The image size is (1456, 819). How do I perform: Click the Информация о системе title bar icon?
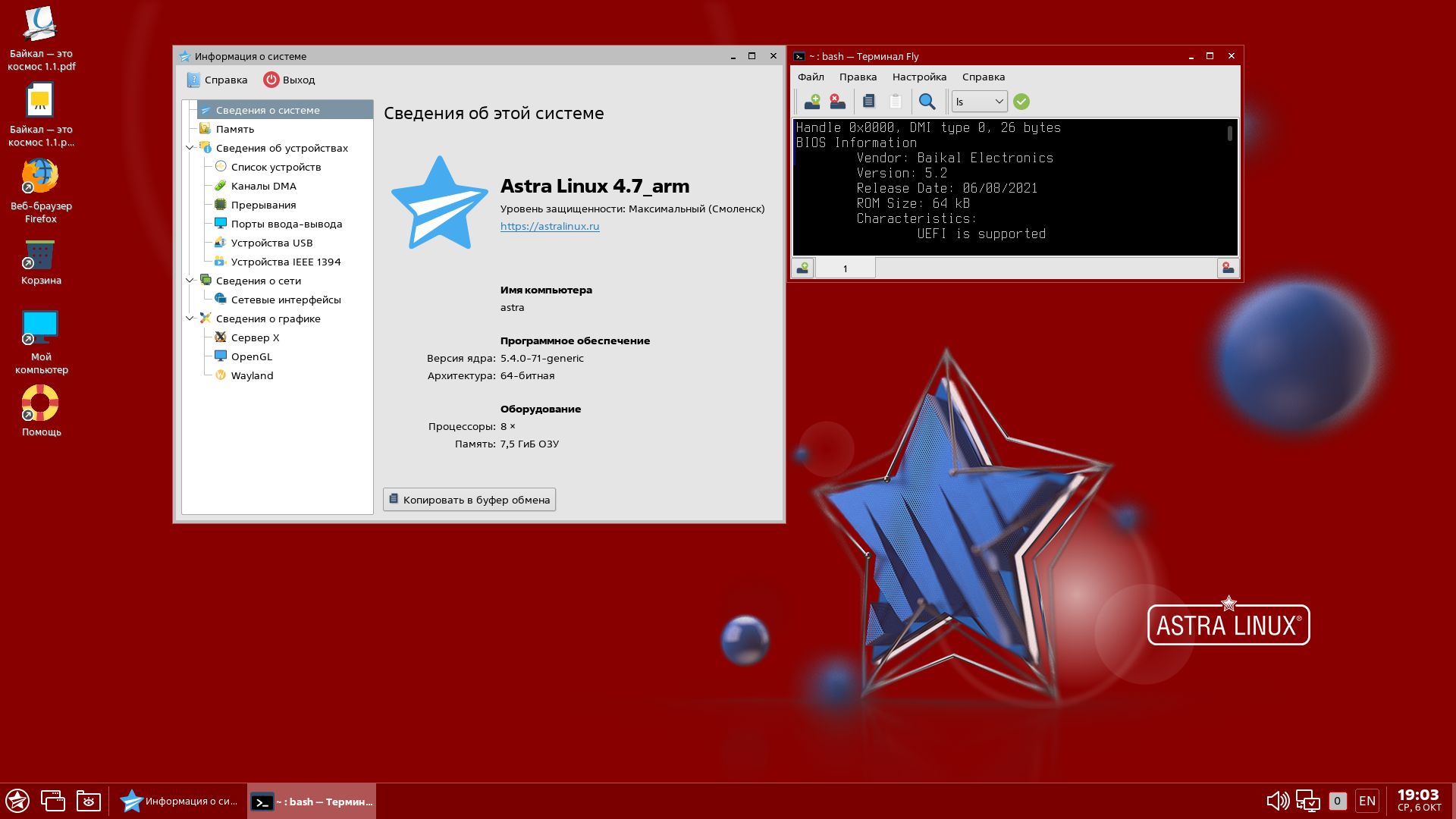click(184, 56)
